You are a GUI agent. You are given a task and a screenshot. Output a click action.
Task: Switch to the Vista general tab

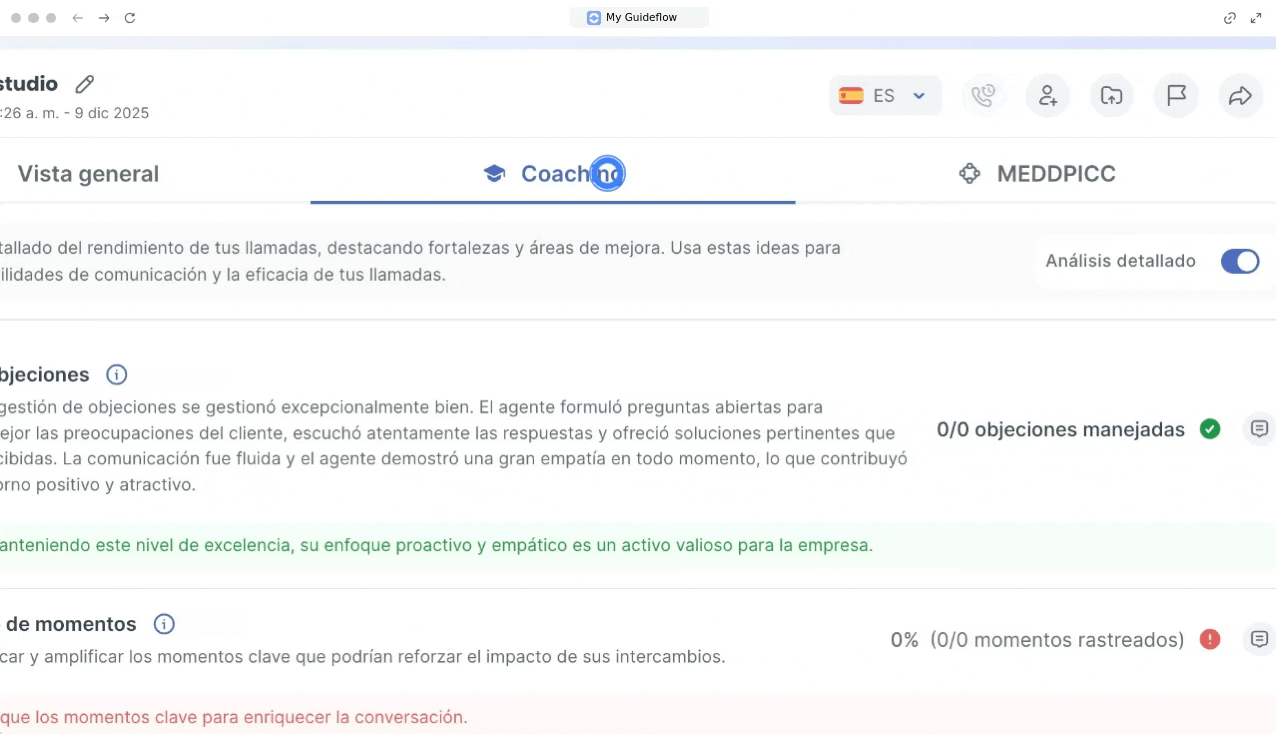click(x=88, y=174)
